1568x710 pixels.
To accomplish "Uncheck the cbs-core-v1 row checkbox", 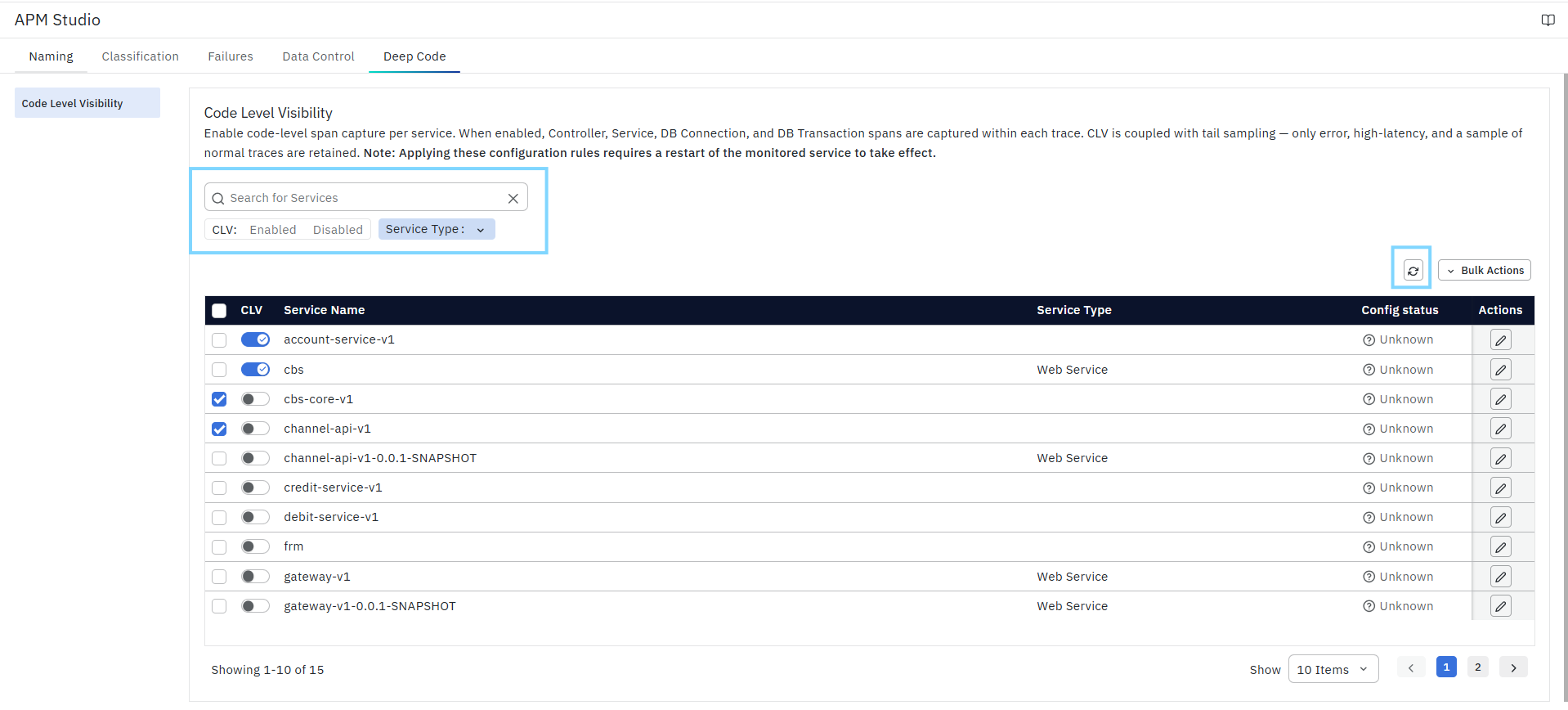I will pos(219,399).
